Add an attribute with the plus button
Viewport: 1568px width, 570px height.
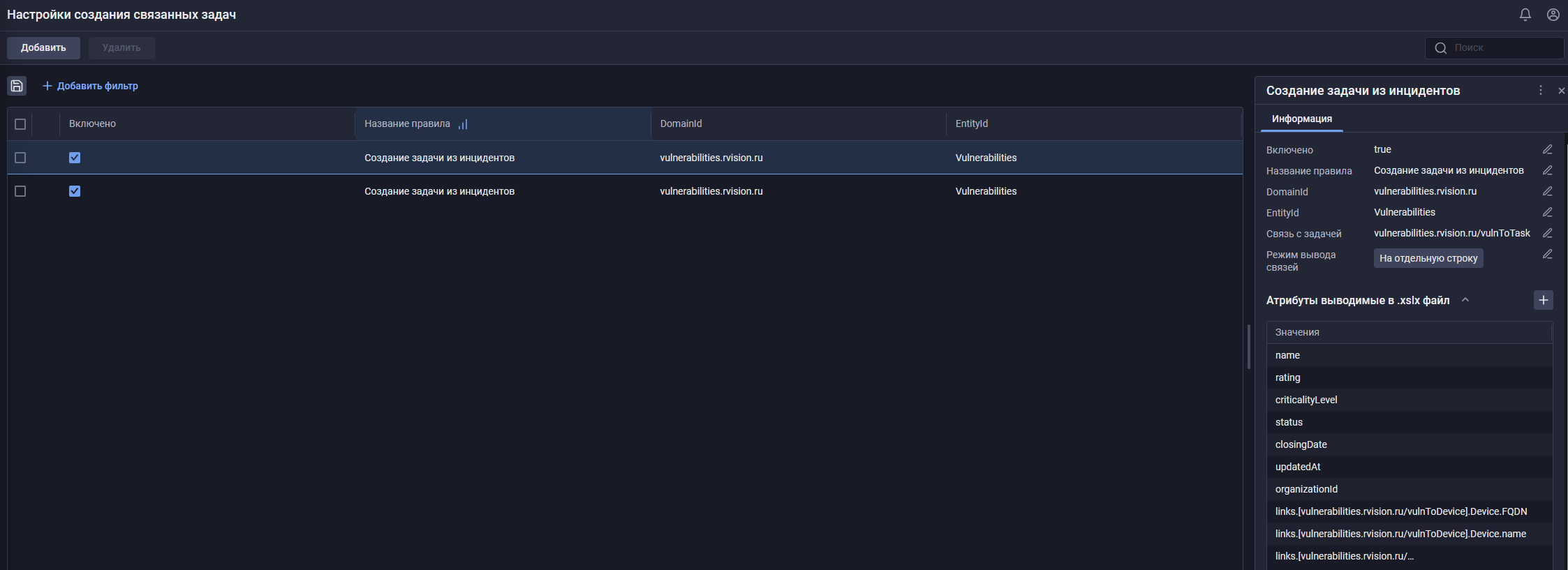point(1544,300)
